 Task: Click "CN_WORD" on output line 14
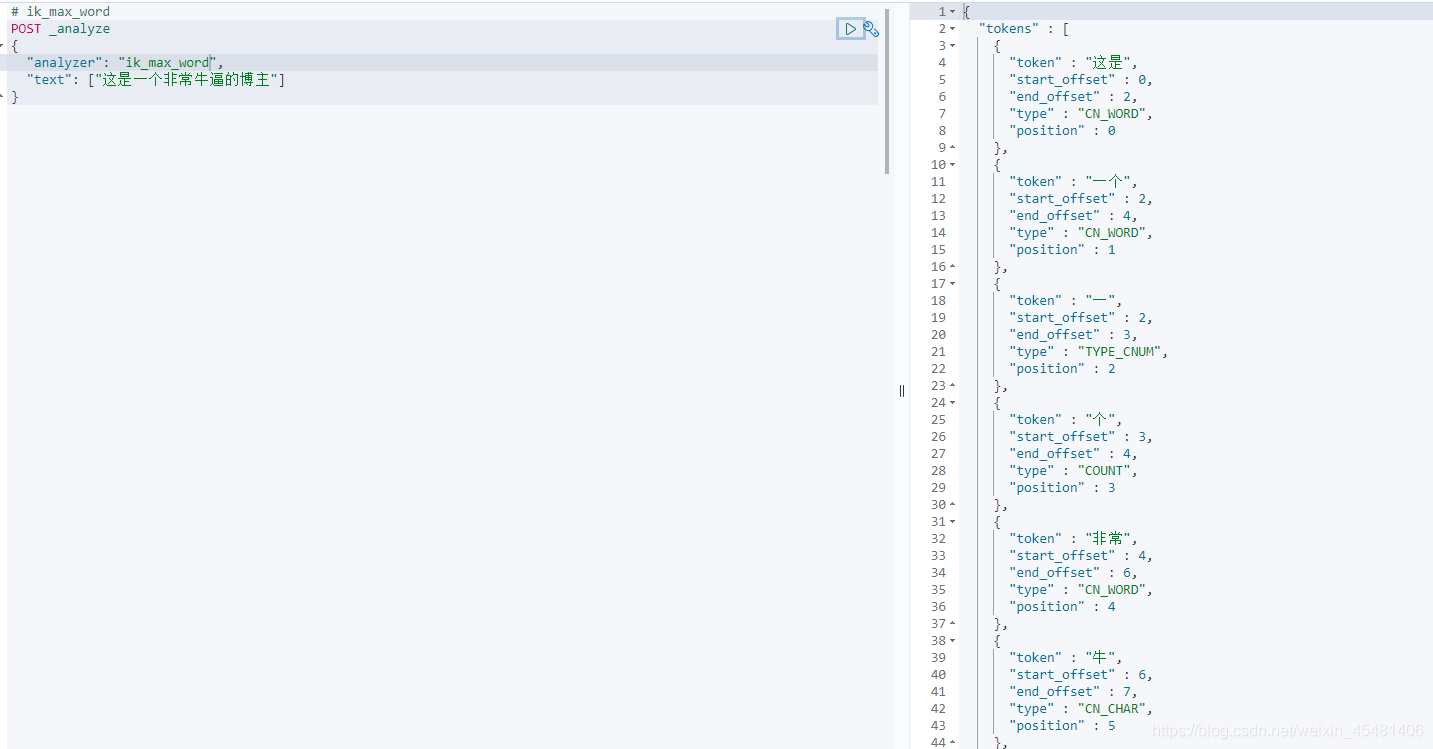[x=1112, y=233]
